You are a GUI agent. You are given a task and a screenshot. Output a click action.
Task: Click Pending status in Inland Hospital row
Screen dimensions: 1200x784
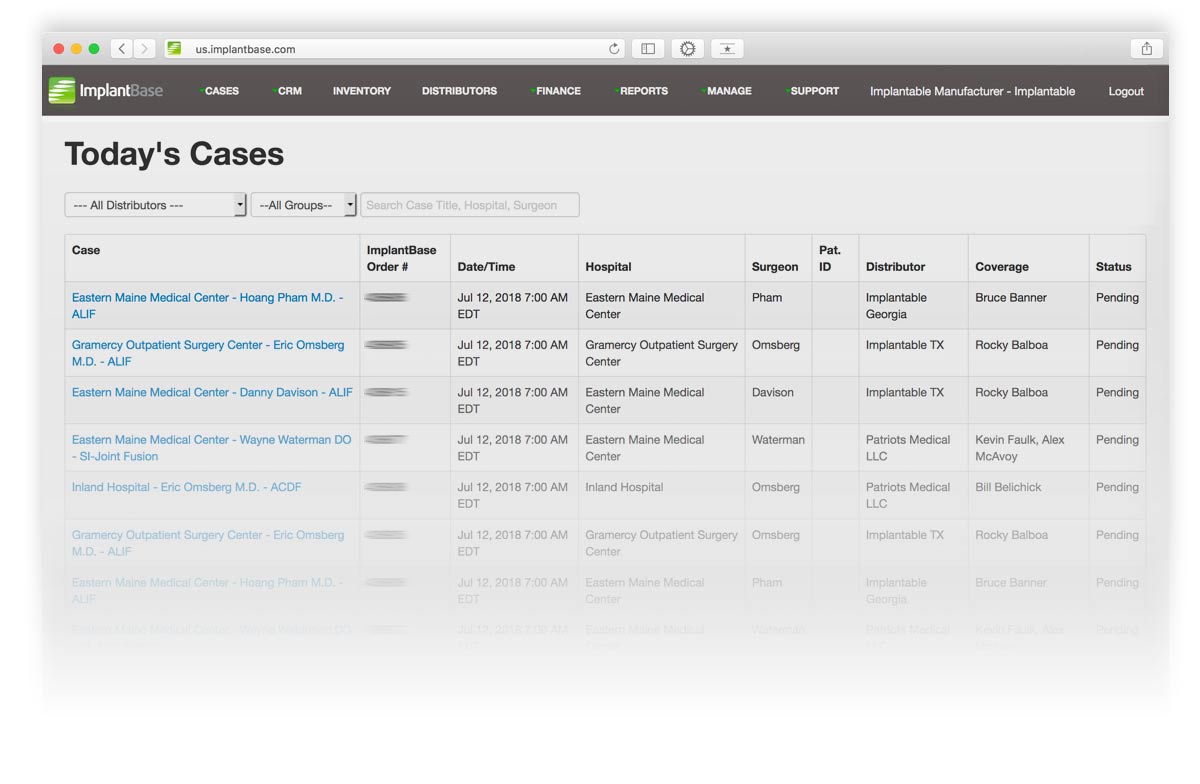pos(1117,488)
